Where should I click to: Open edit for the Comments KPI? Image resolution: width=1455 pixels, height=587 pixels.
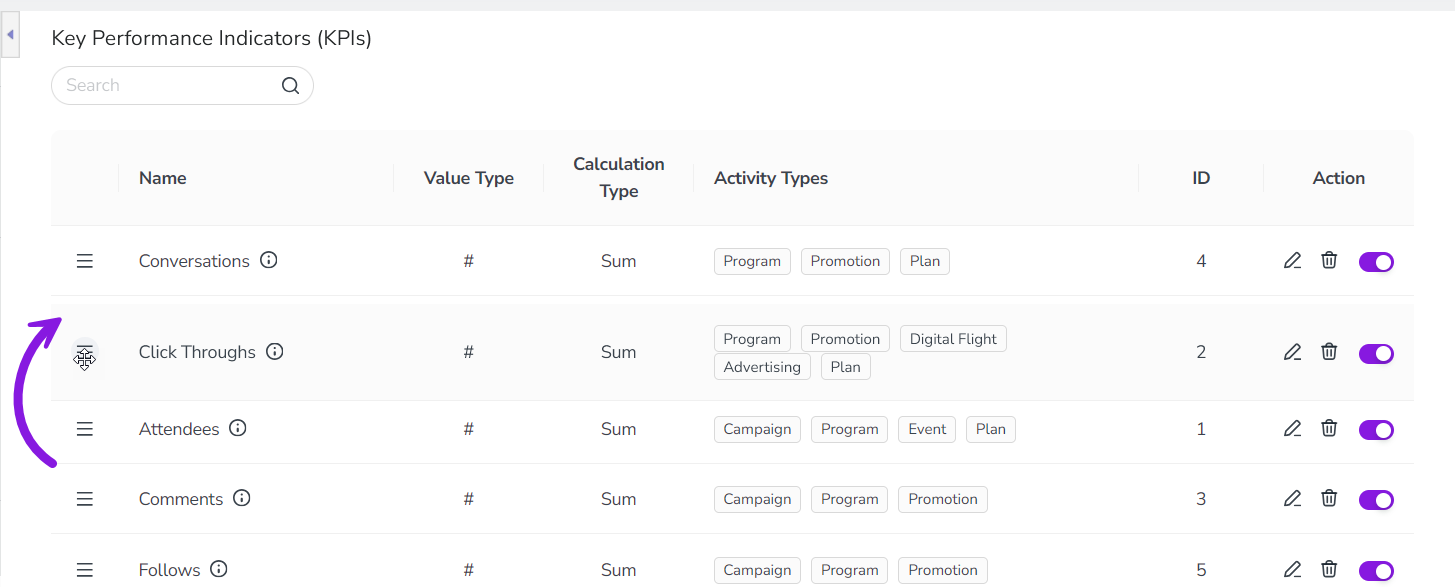(1292, 499)
